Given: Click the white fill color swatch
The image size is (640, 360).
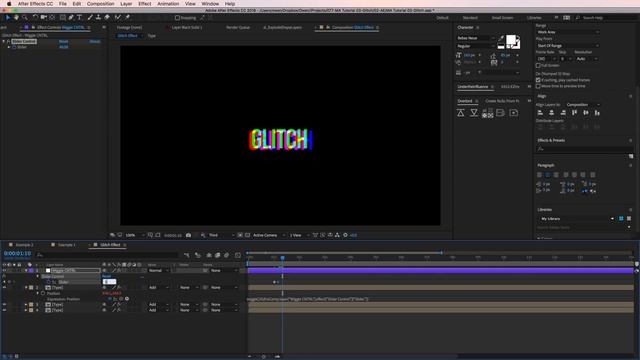Looking at the screenshot, I should click(511, 40).
